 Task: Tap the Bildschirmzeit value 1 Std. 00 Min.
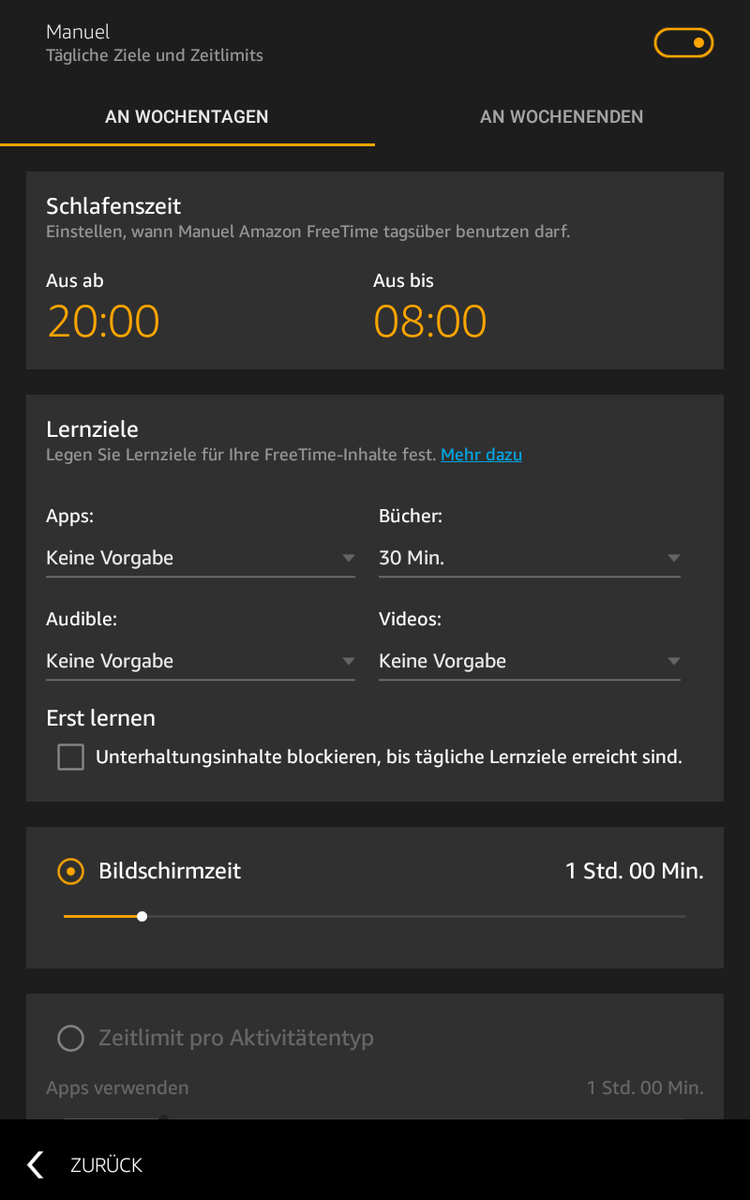[x=634, y=871]
